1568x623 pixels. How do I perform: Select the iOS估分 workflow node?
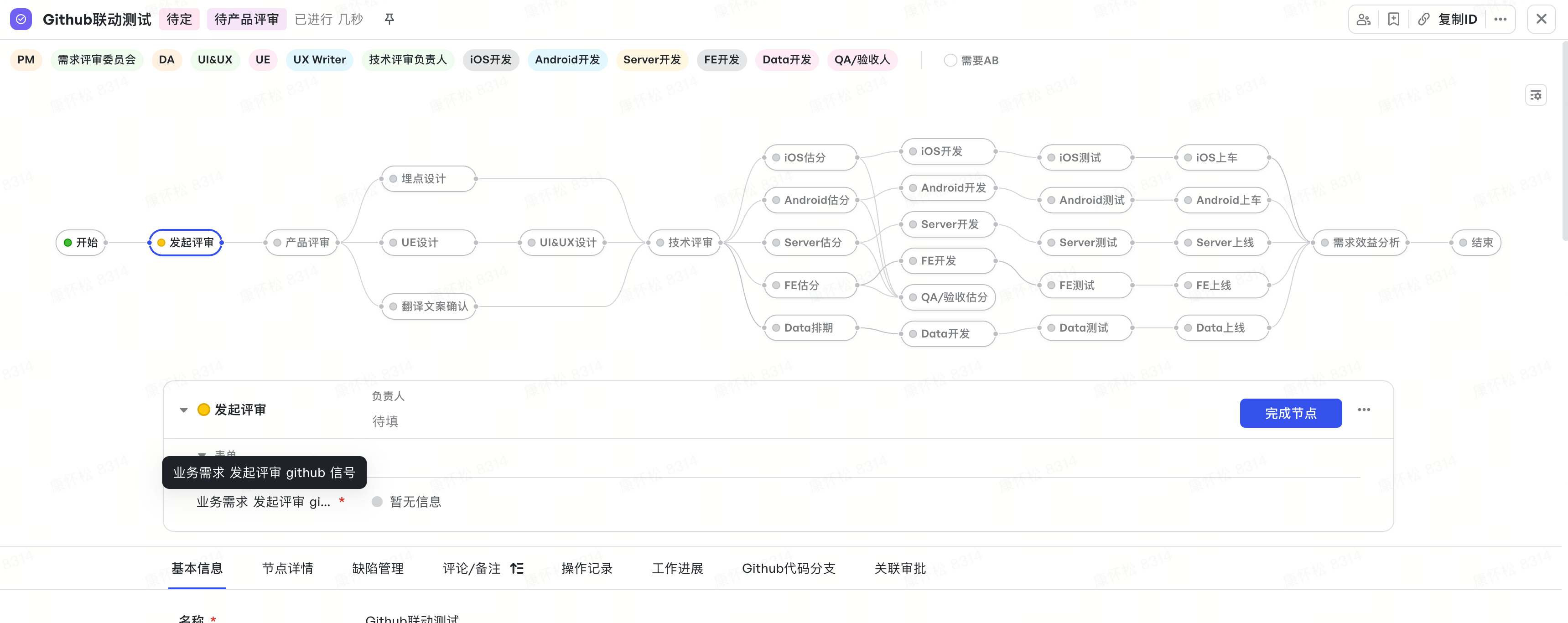click(811, 158)
